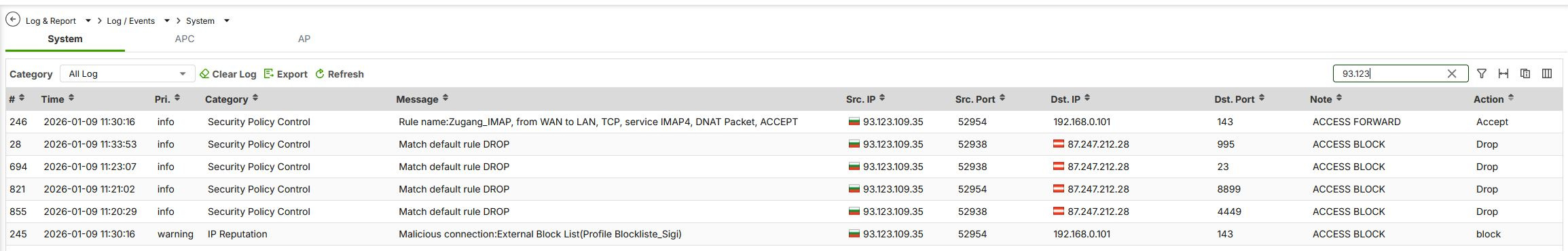1568x251 pixels.
Task: Switch to the AP tab
Action: (304, 39)
